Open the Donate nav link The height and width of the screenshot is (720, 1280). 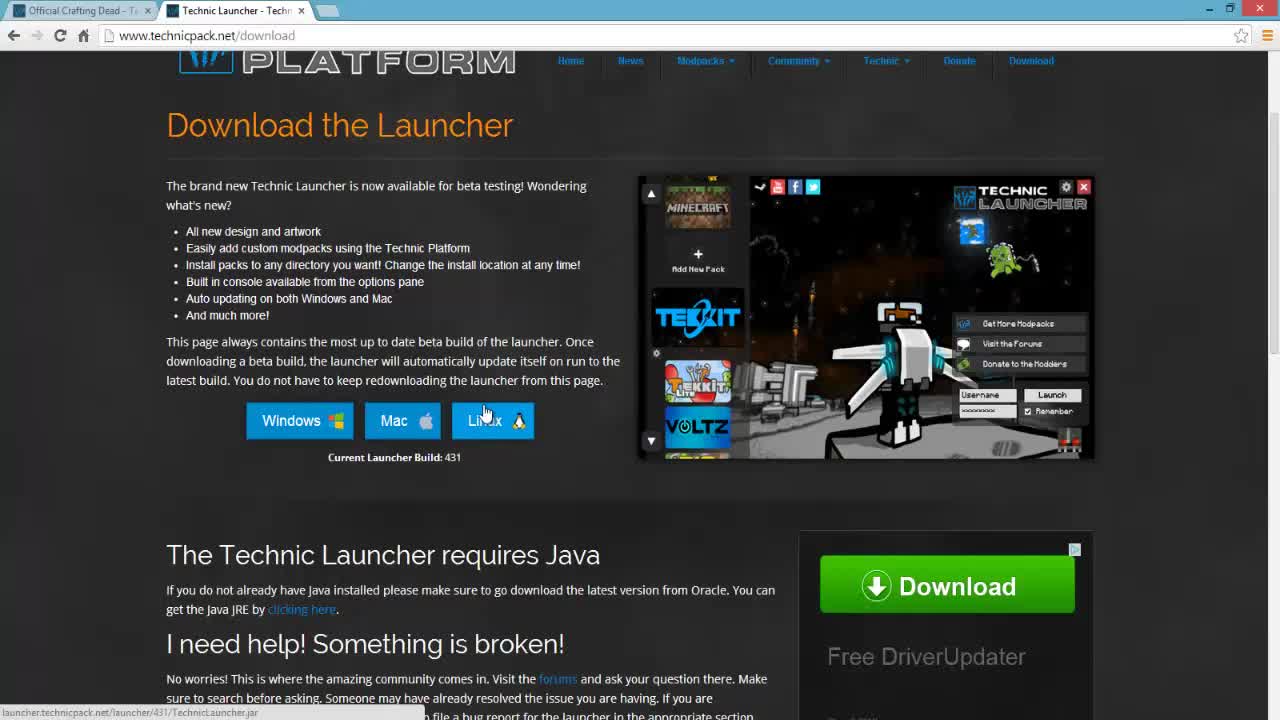[x=959, y=60]
